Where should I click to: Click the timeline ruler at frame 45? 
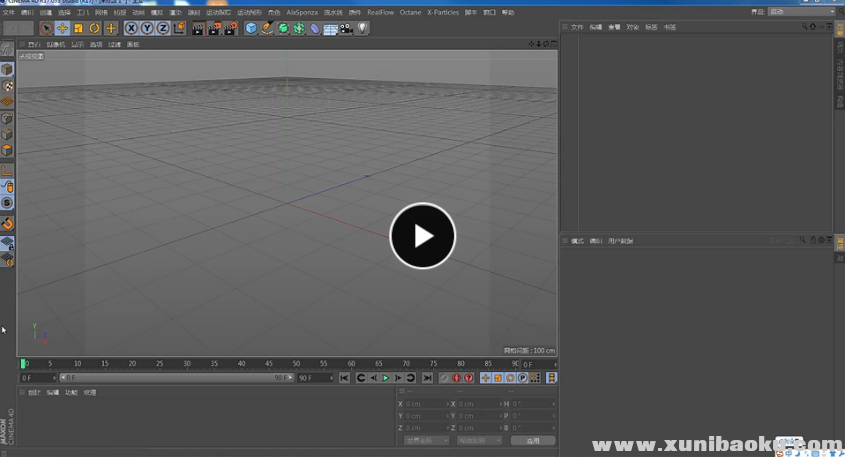[269, 364]
